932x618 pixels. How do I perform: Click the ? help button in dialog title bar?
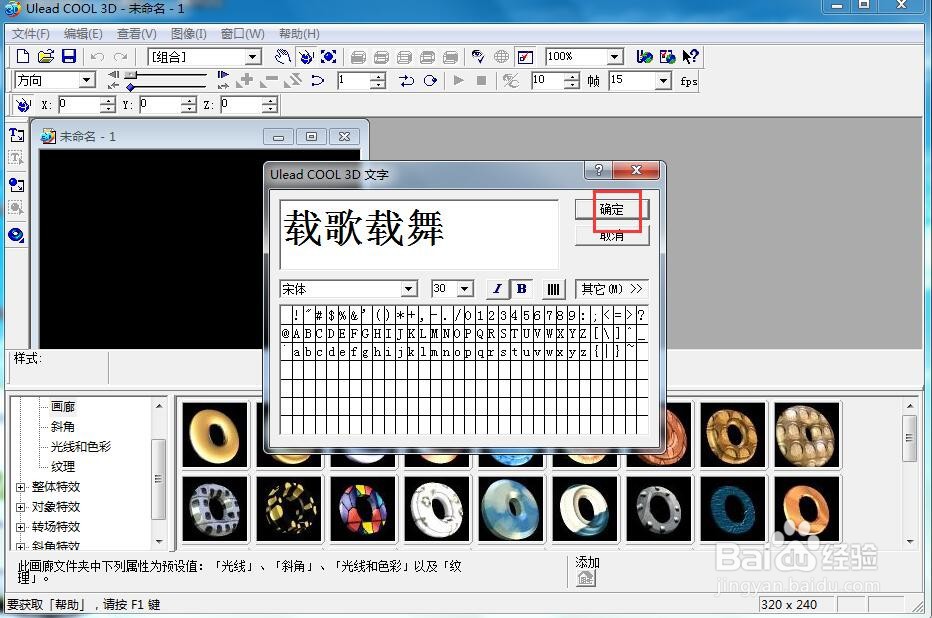(599, 170)
